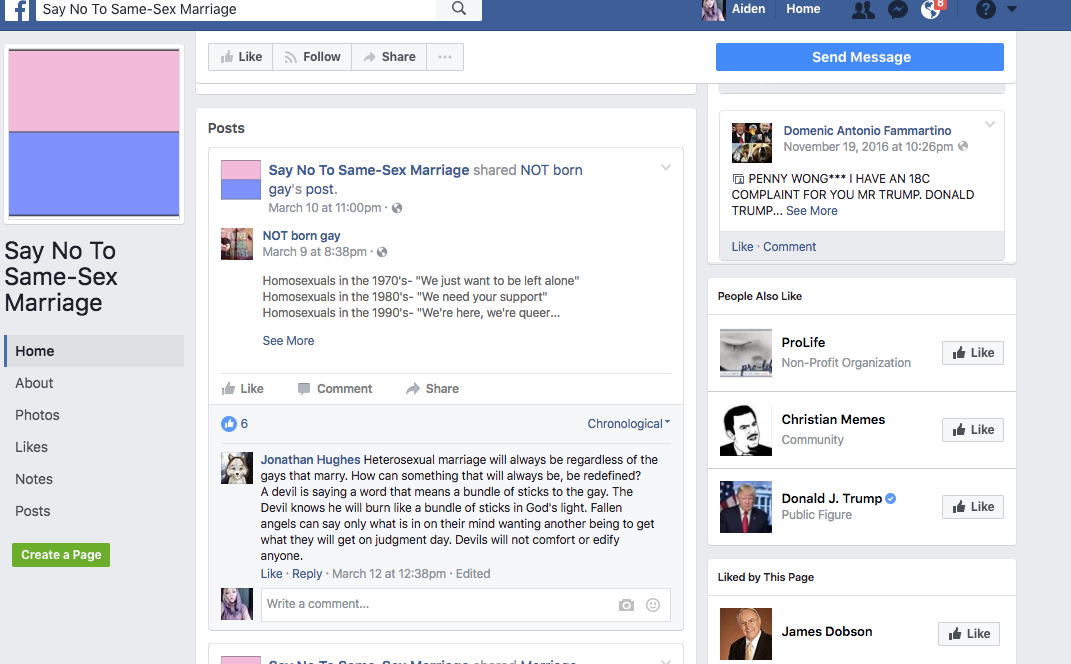The height and width of the screenshot is (664, 1071).
Task: Open the notifications globe icon
Action: coord(930,10)
